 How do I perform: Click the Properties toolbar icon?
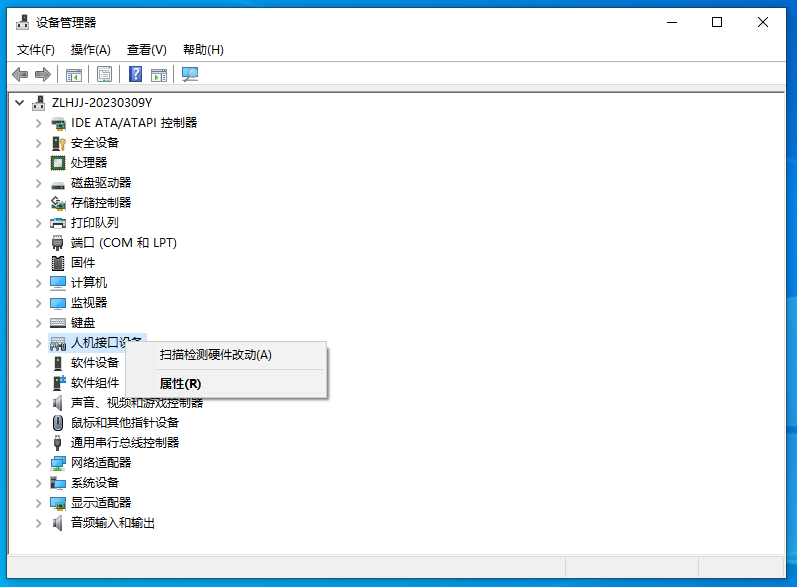tap(104, 74)
